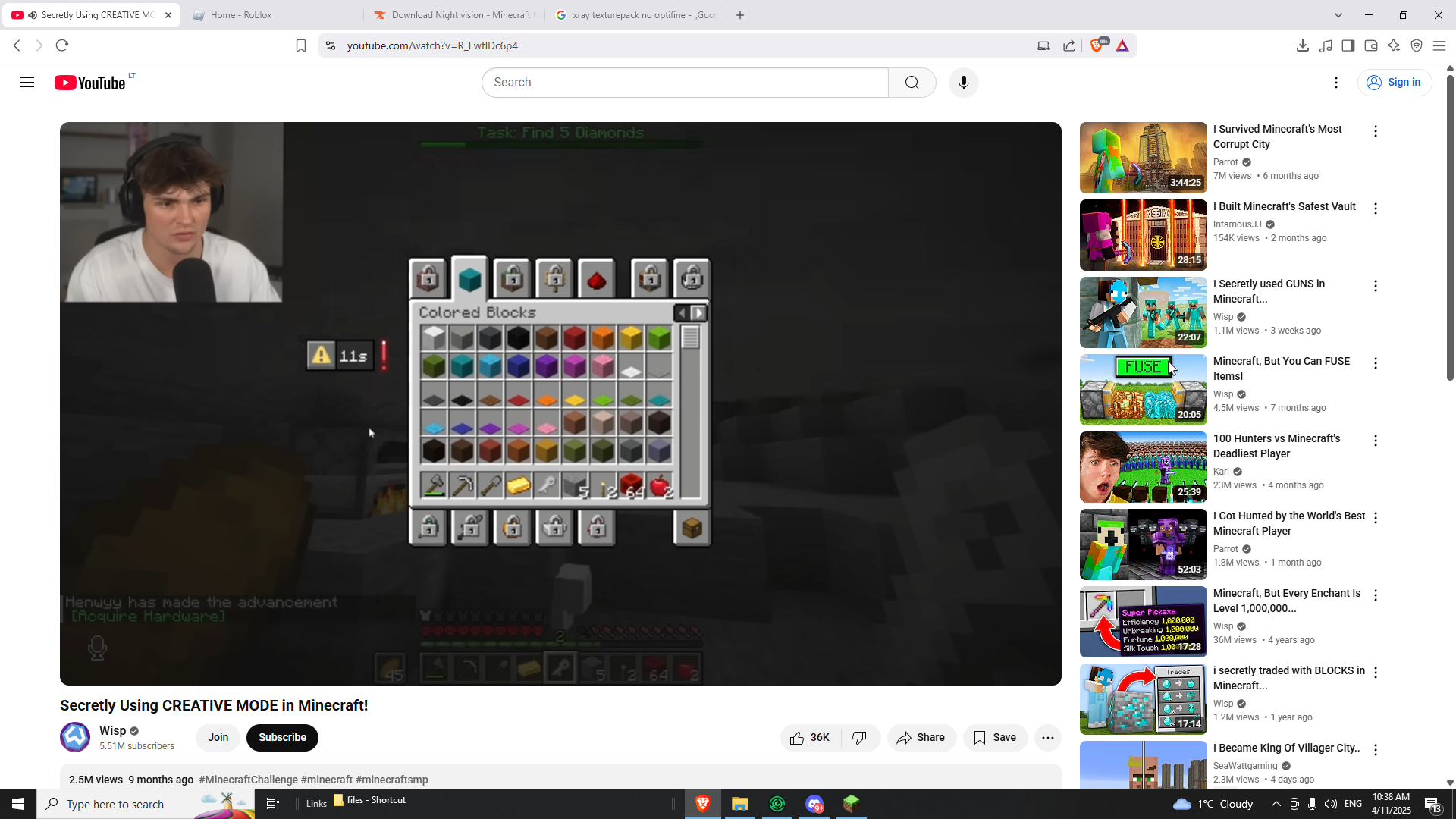Open more actions for Corrupt City video
This screenshot has height=819, width=1456.
point(1375,131)
